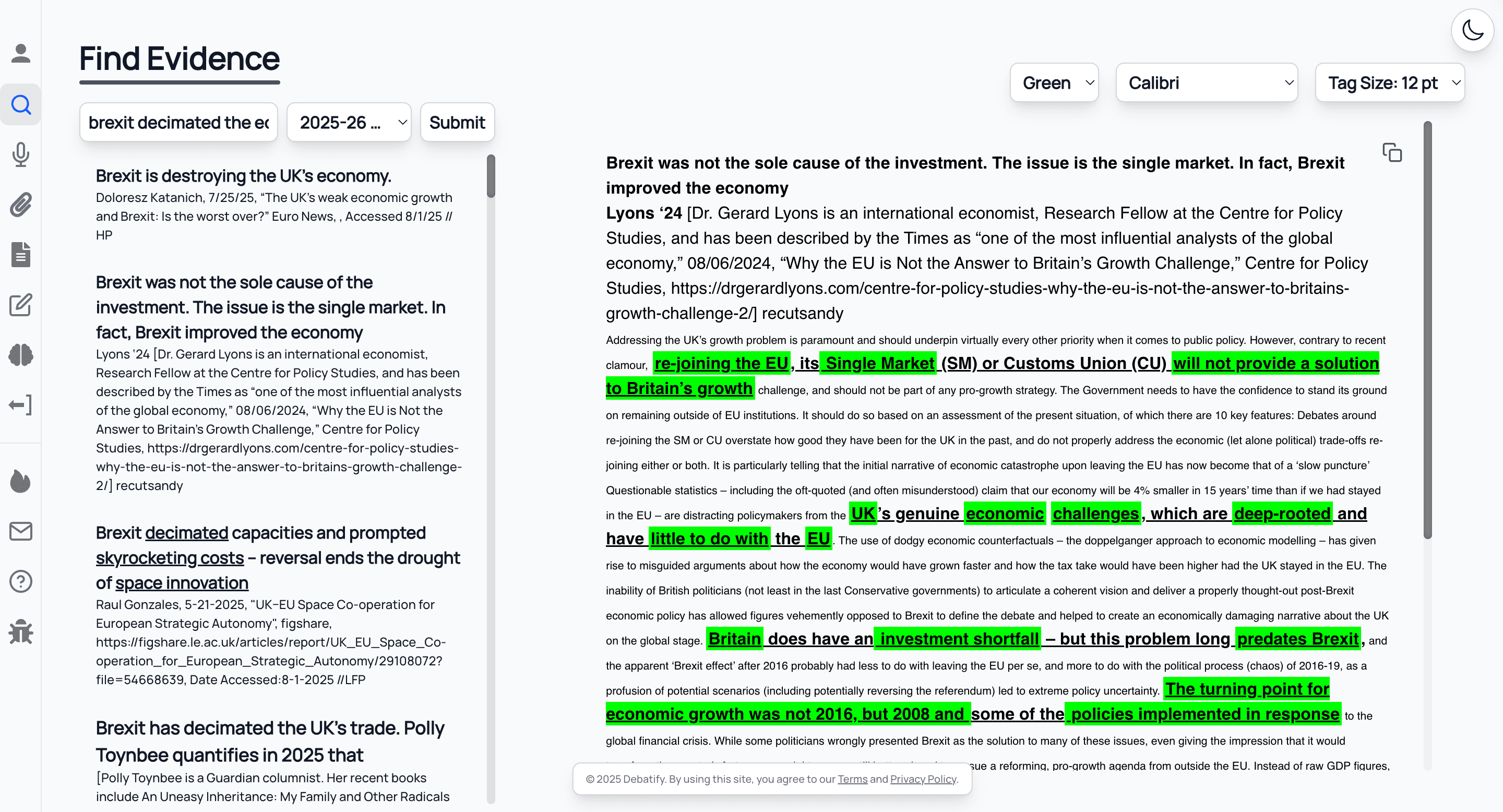Open the Green highlight color dropdown
This screenshot has width=1503, height=812.
[x=1054, y=83]
